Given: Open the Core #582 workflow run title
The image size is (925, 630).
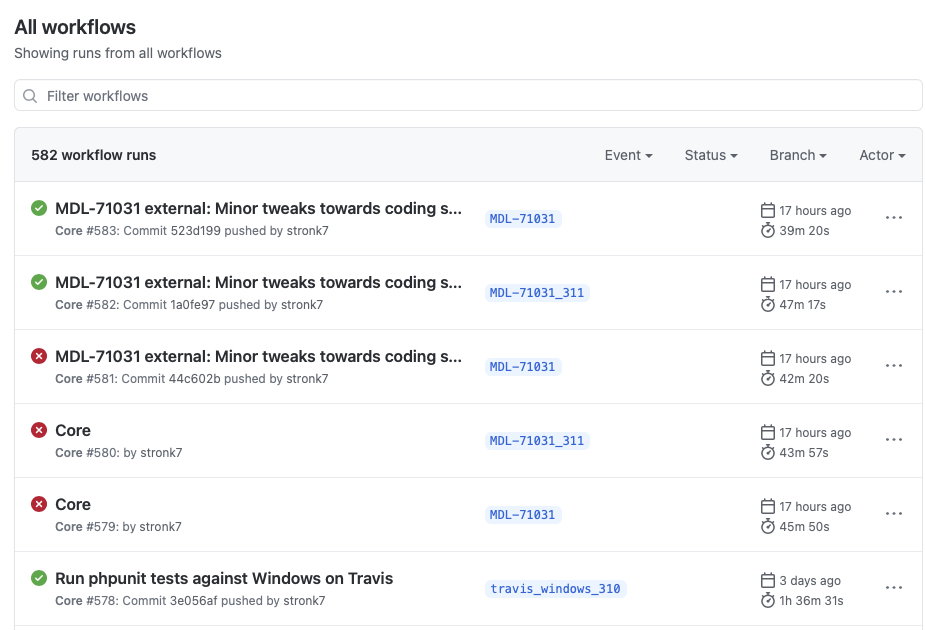Looking at the screenshot, I should click(x=258, y=283).
